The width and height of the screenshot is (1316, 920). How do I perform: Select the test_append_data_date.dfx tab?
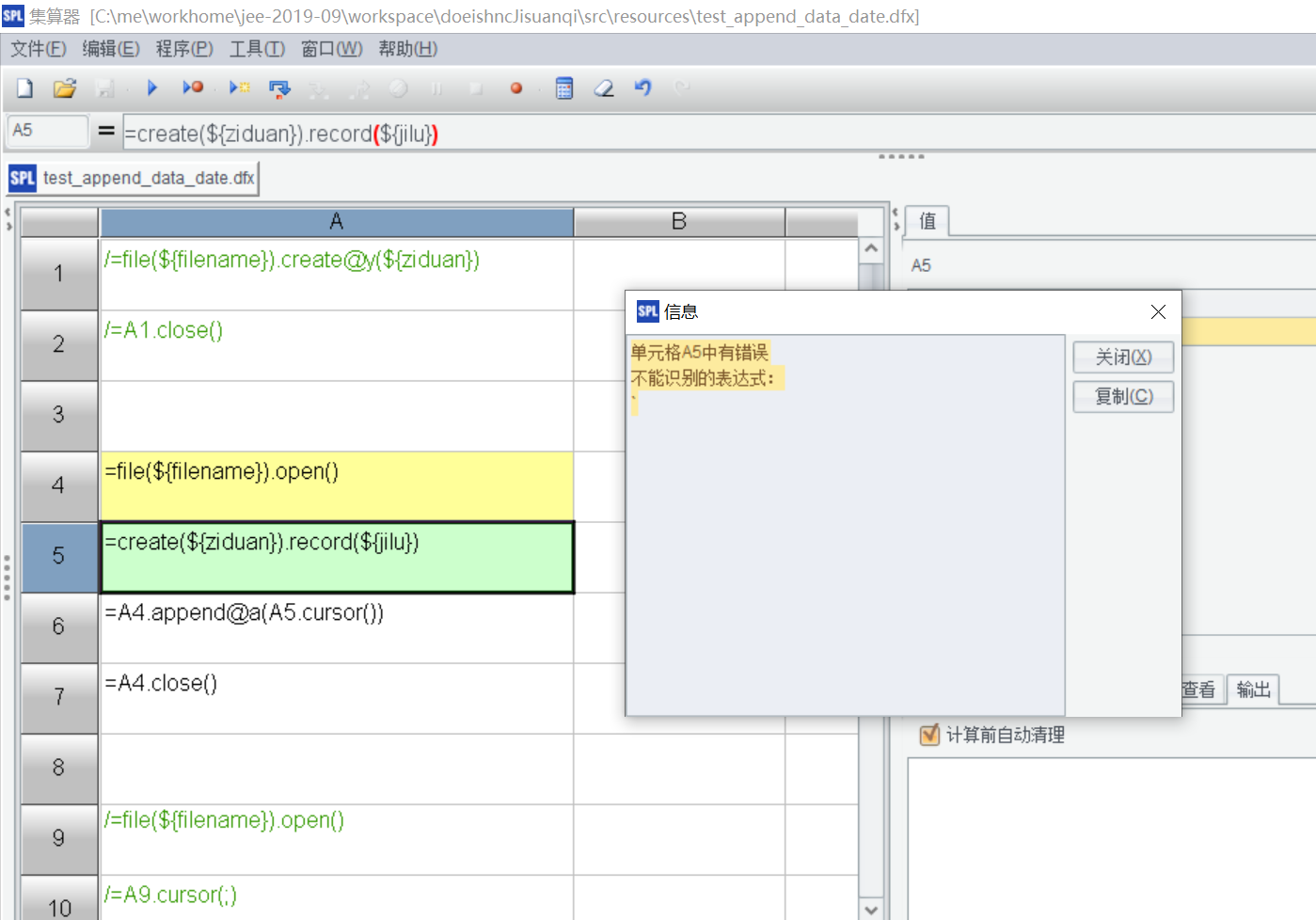click(134, 178)
